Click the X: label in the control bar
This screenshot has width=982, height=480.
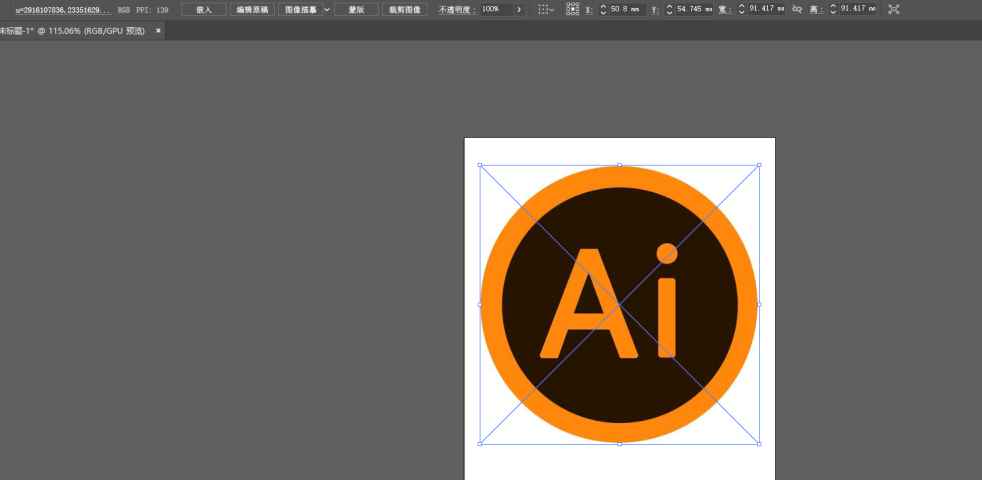click(589, 10)
